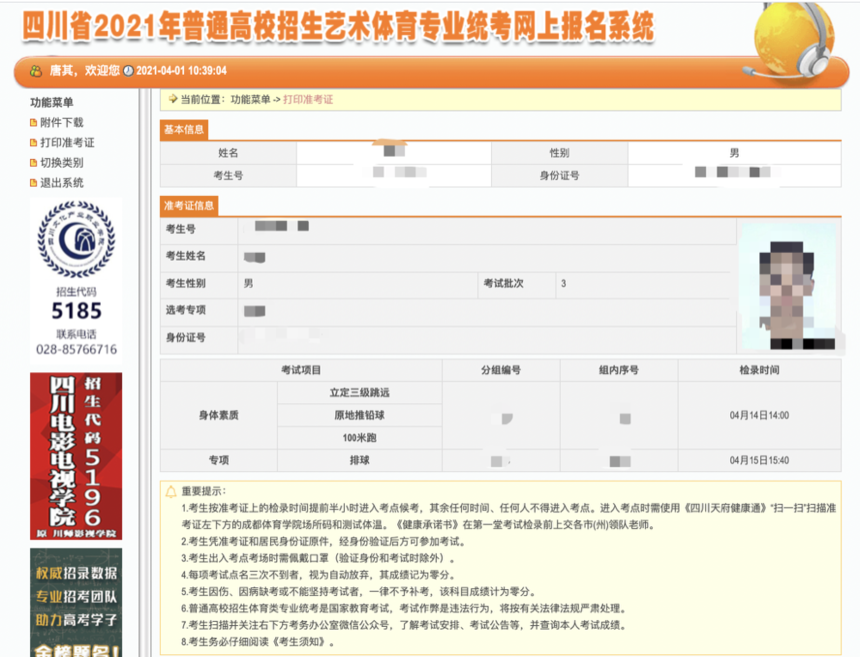Click the 立定三级跳远 exam item

(359, 393)
